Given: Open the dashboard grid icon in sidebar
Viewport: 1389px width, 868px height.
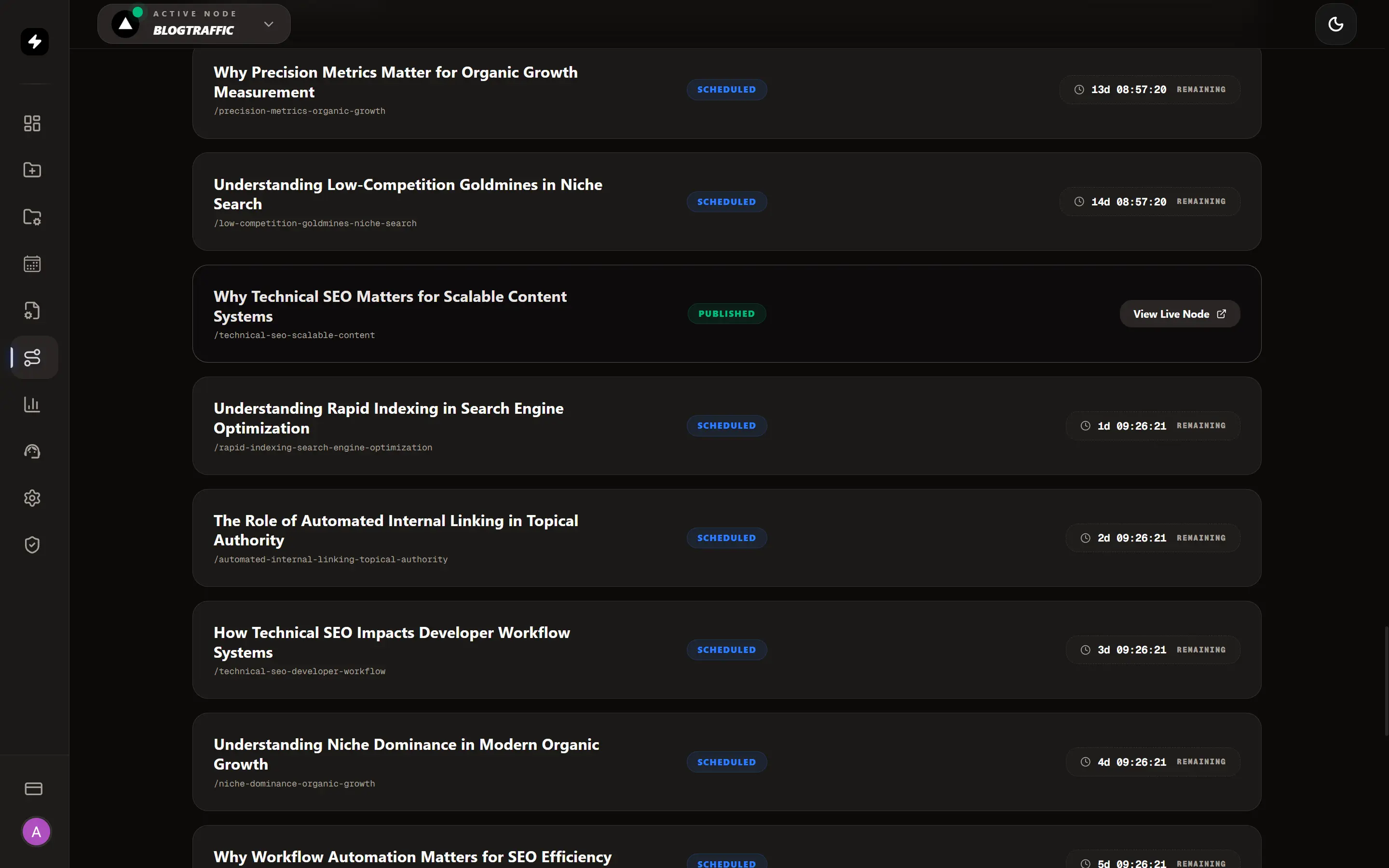Looking at the screenshot, I should click(x=32, y=123).
